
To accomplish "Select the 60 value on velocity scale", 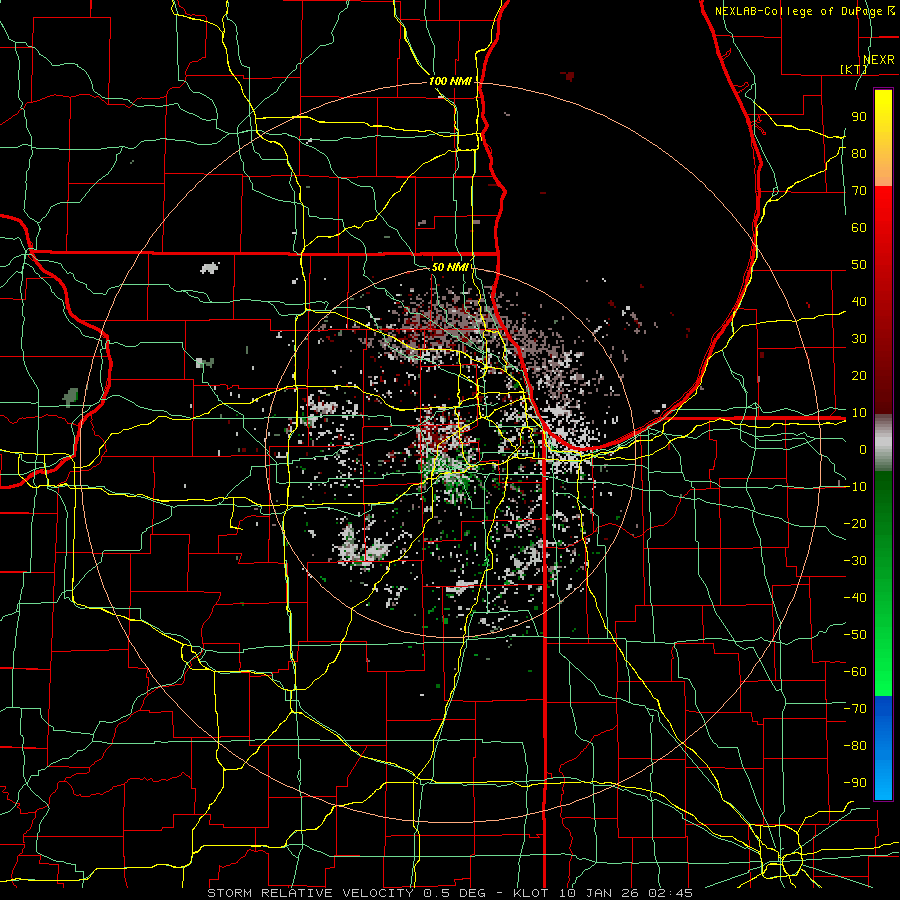I will (x=859, y=227).
